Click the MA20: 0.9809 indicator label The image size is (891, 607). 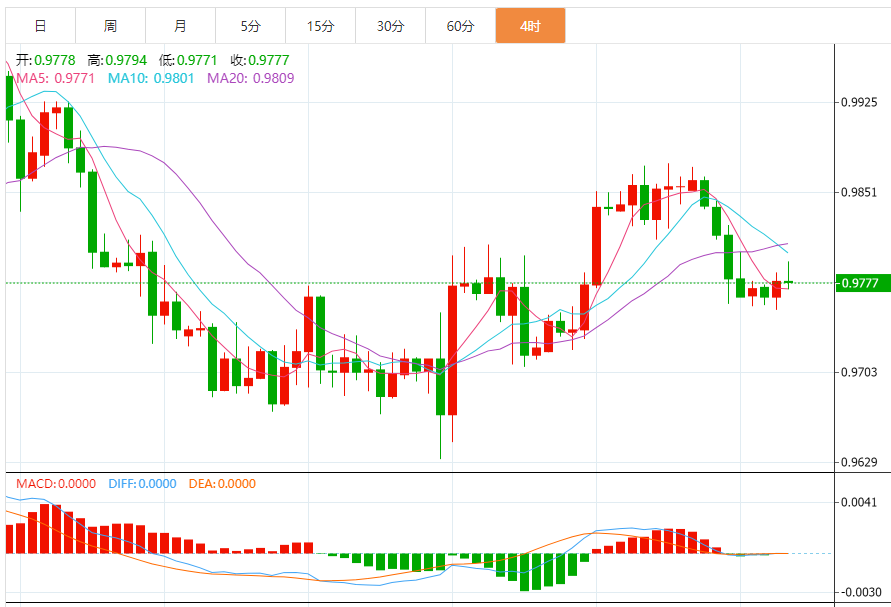point(251,78)
